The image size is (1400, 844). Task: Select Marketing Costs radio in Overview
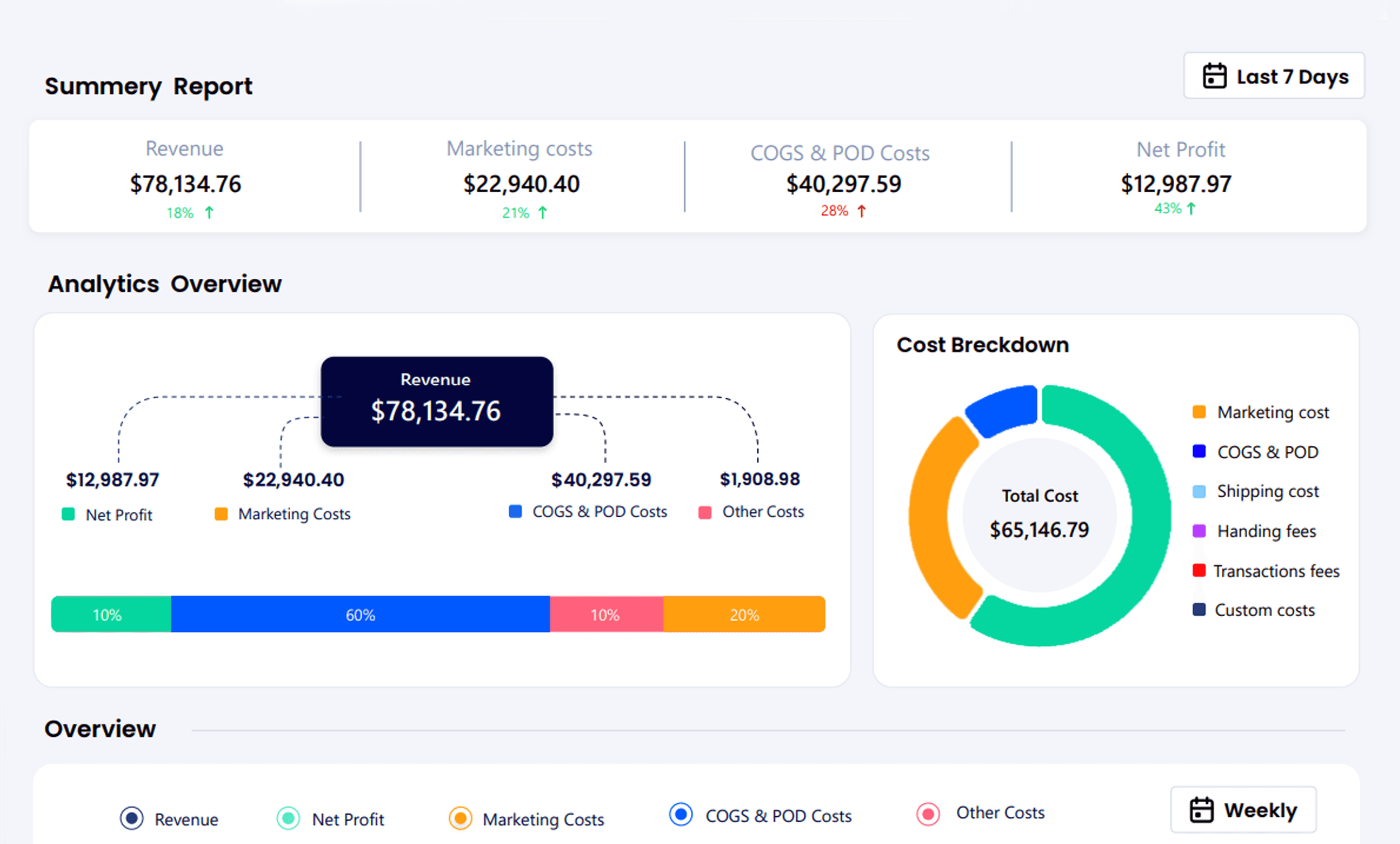click(x=460, y=818)
